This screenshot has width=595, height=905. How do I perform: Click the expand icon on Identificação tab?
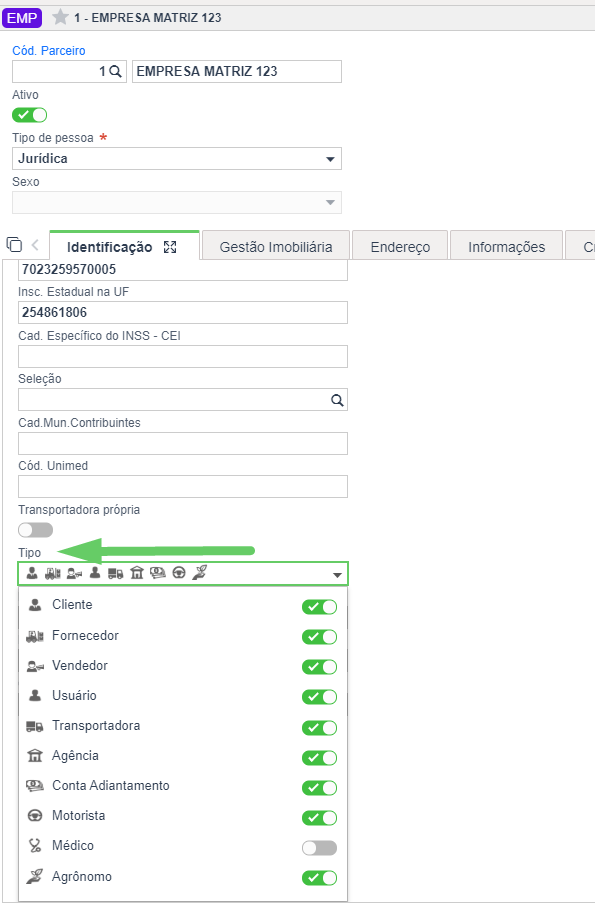170,247
